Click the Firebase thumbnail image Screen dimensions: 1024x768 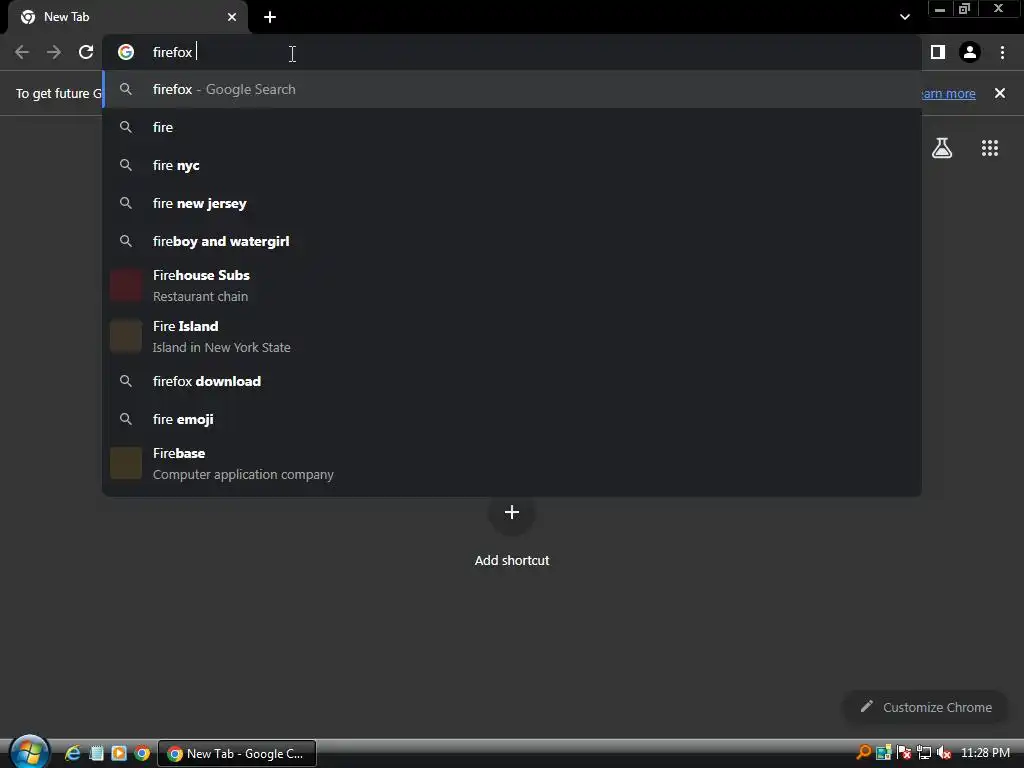pyautogui.click(x=126, y=463)
